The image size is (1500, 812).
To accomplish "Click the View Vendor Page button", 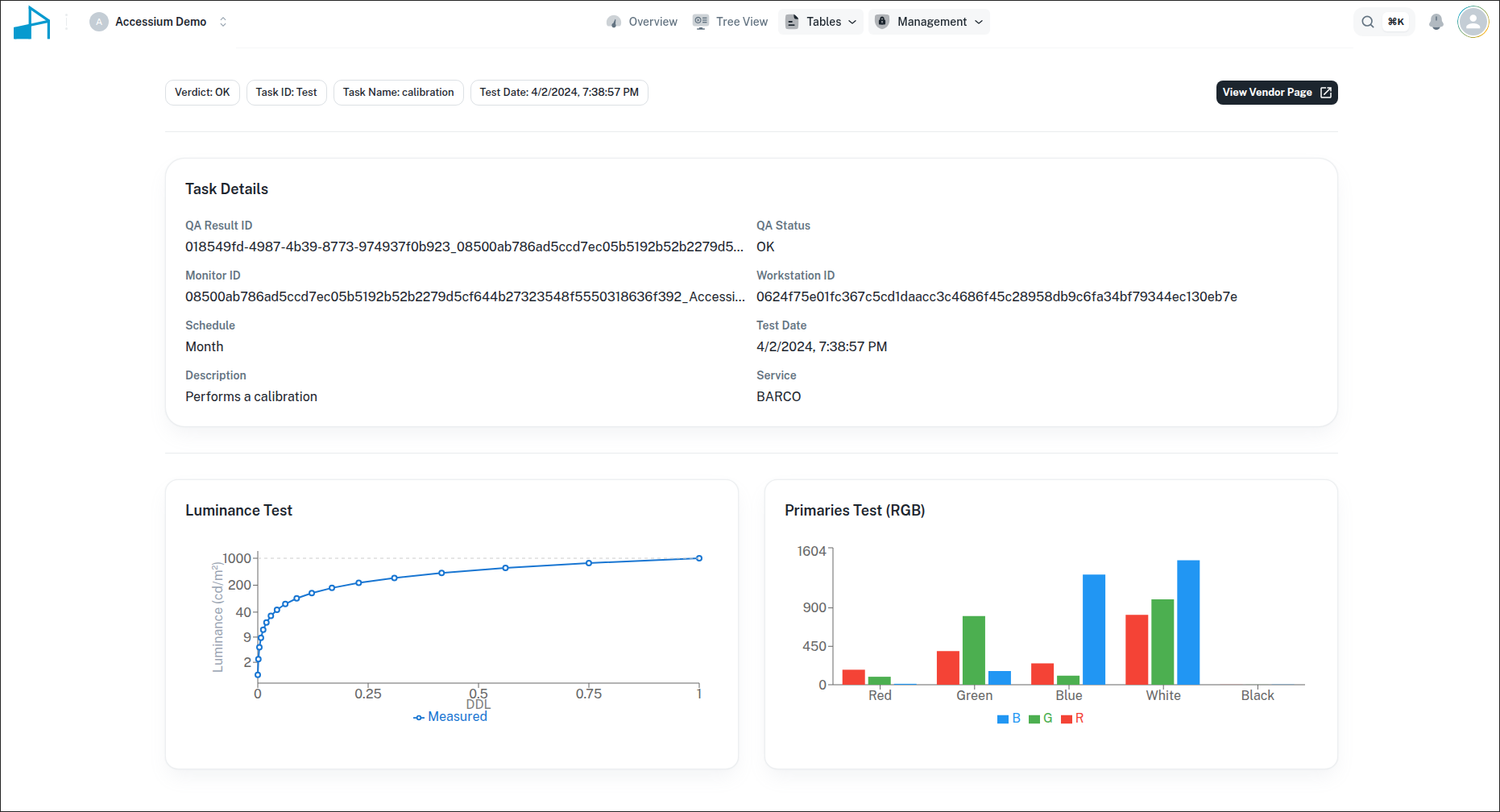I will tap(1276, 93).
